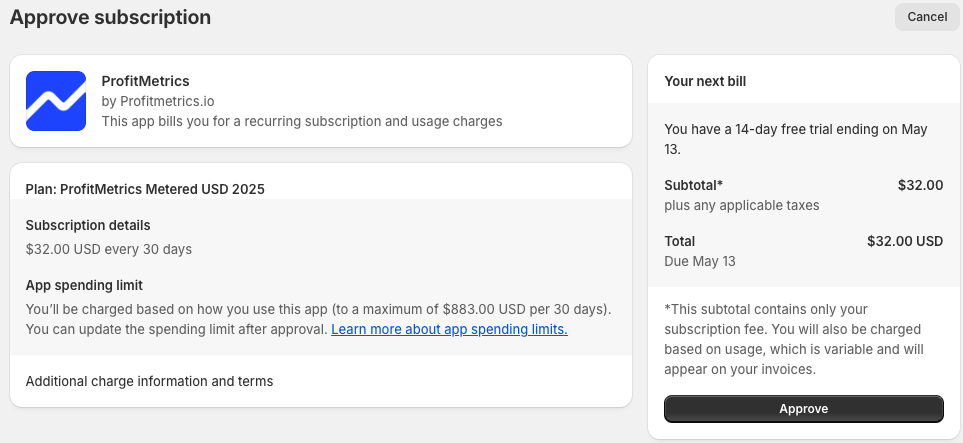
Task: Click the plus any applicable taxes note
Action: tap(742, 205)
